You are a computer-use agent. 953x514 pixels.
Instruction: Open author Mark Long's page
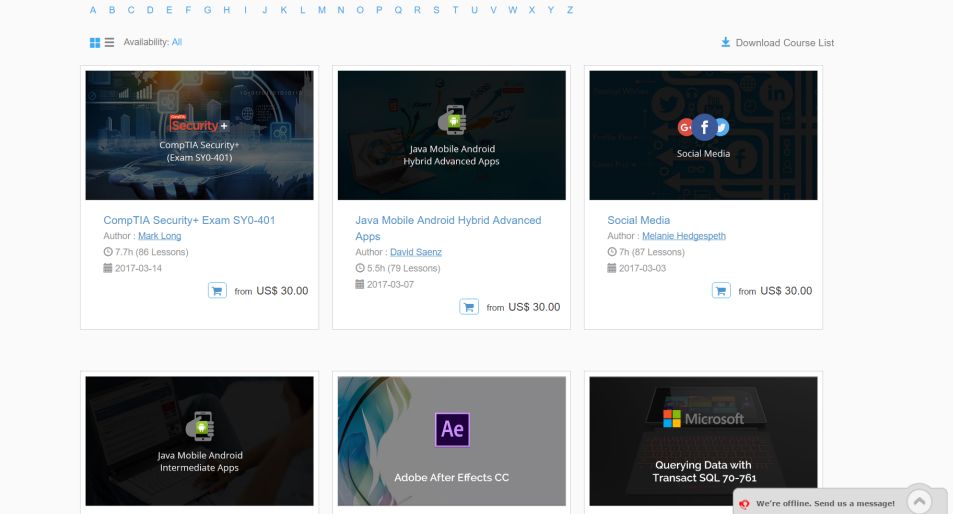[159, 236]
